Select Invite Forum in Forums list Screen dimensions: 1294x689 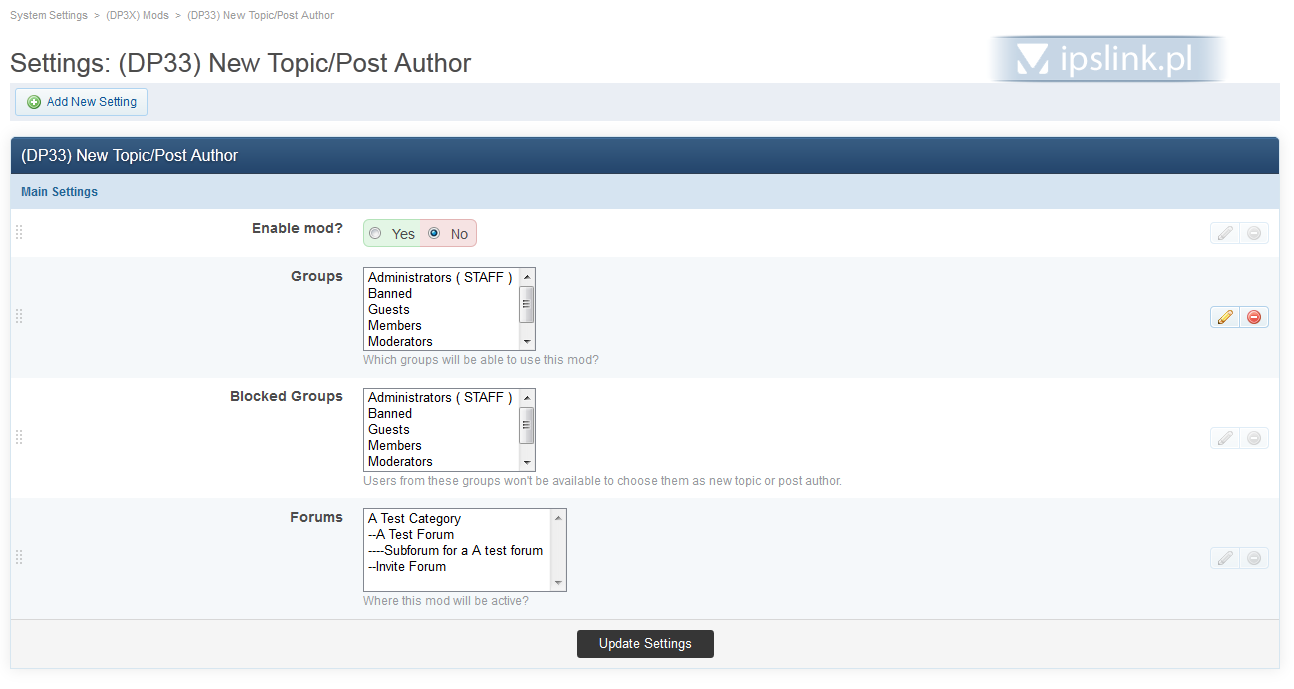[410, 567]
